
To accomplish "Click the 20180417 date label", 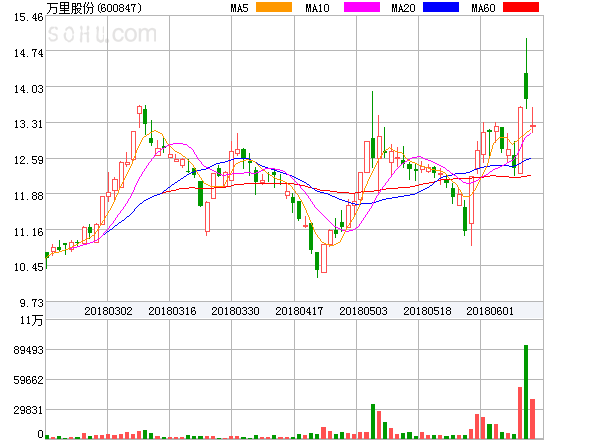I will (299, 311).
